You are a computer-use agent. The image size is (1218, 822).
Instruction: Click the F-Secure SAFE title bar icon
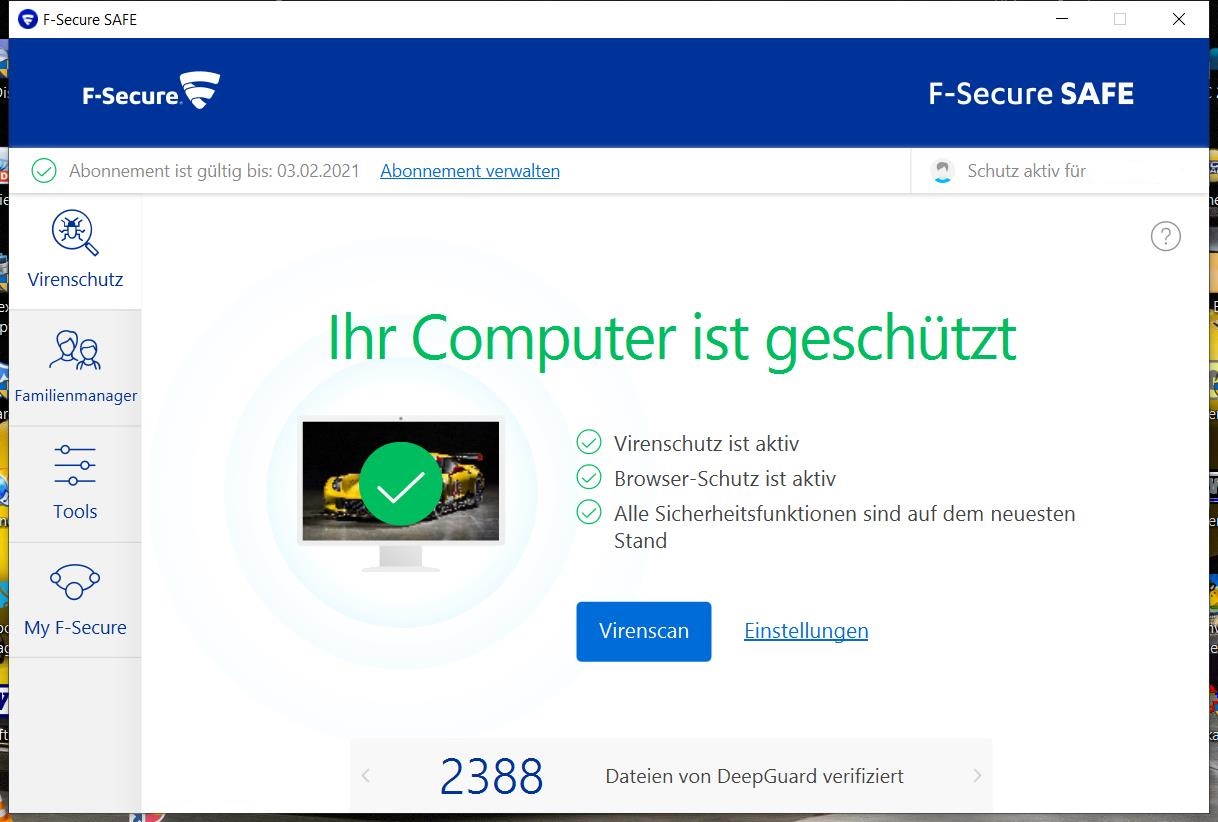point(28,19)
